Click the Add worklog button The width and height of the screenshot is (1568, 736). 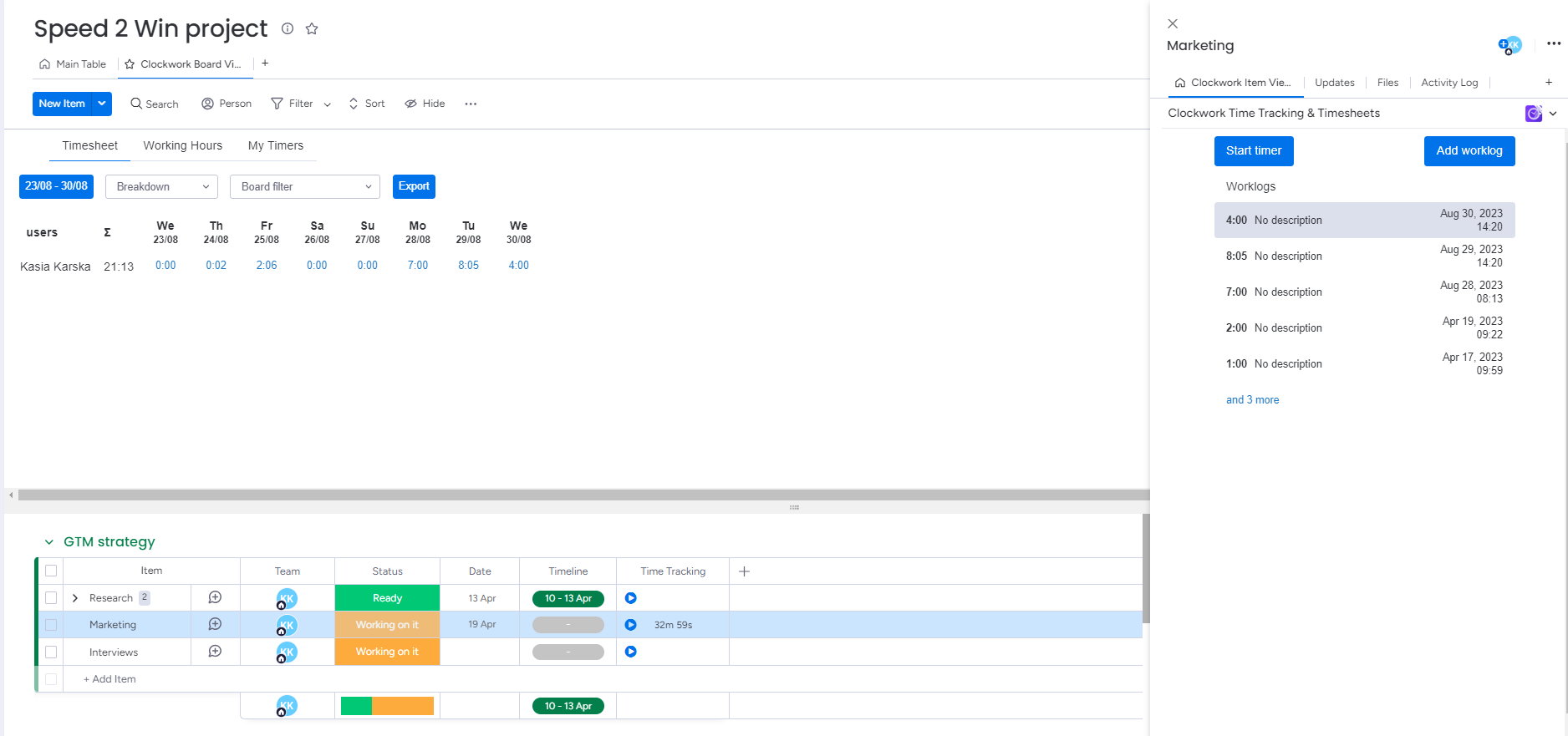click(x=1469, y=151)
